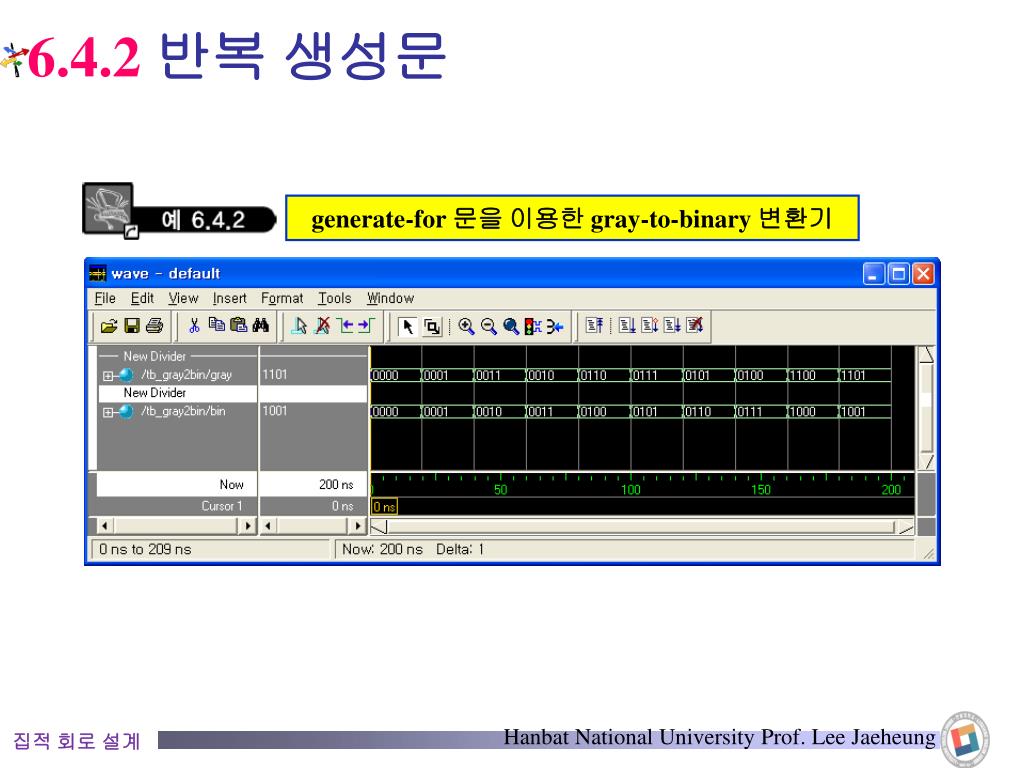Click the Run All toolbar icon
The height and width of the screenshot is (768, 1024).
672,325
